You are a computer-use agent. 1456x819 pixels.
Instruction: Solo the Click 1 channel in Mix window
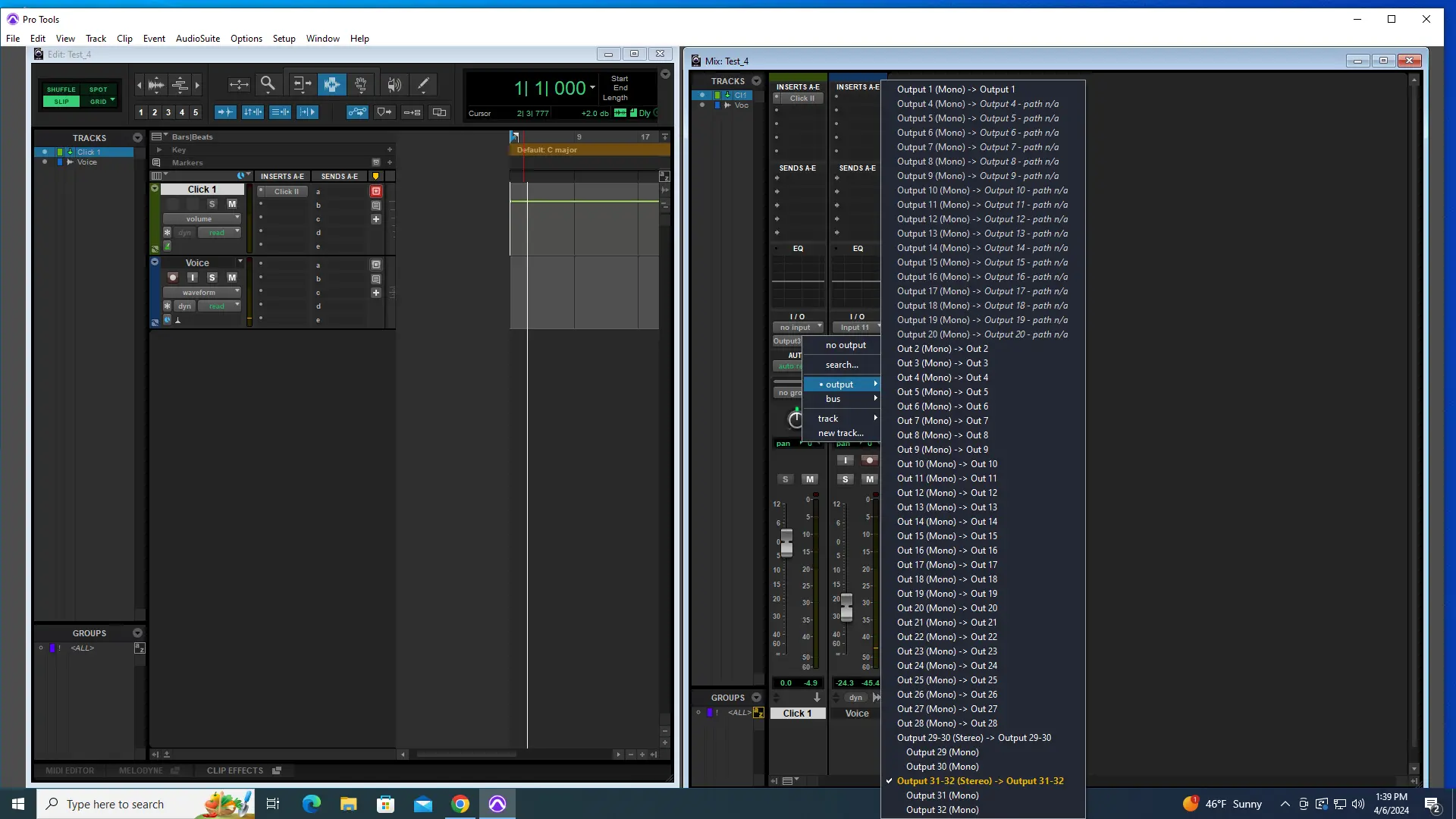click(x=785, y=479)
